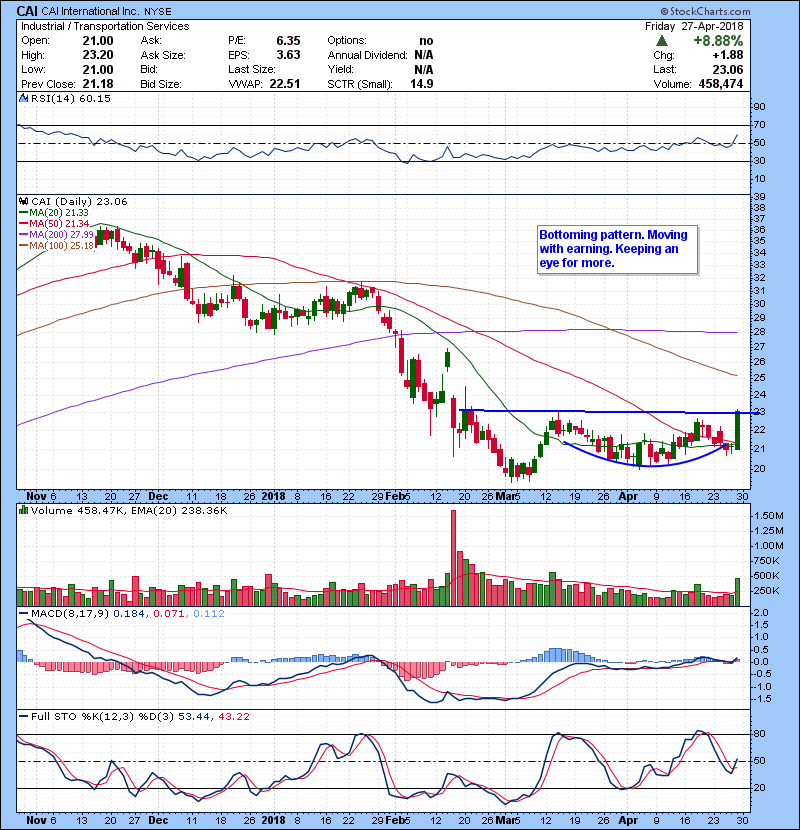Click the SCTR (Small) 14.9 value
This screenshot has width=800, height=830.
421,84
